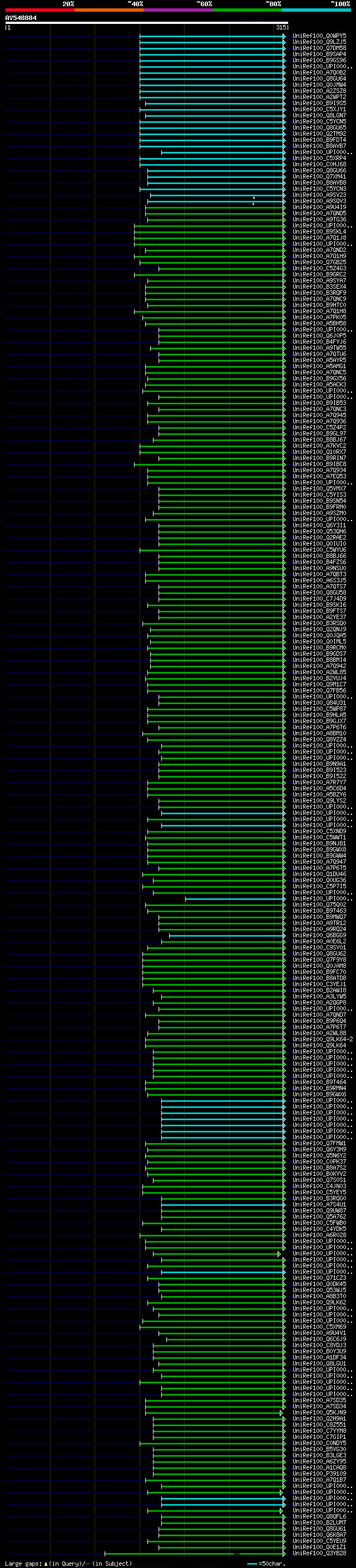Click the query gap marker on UniRef100_A9SV23's bar

pos(254,197)
